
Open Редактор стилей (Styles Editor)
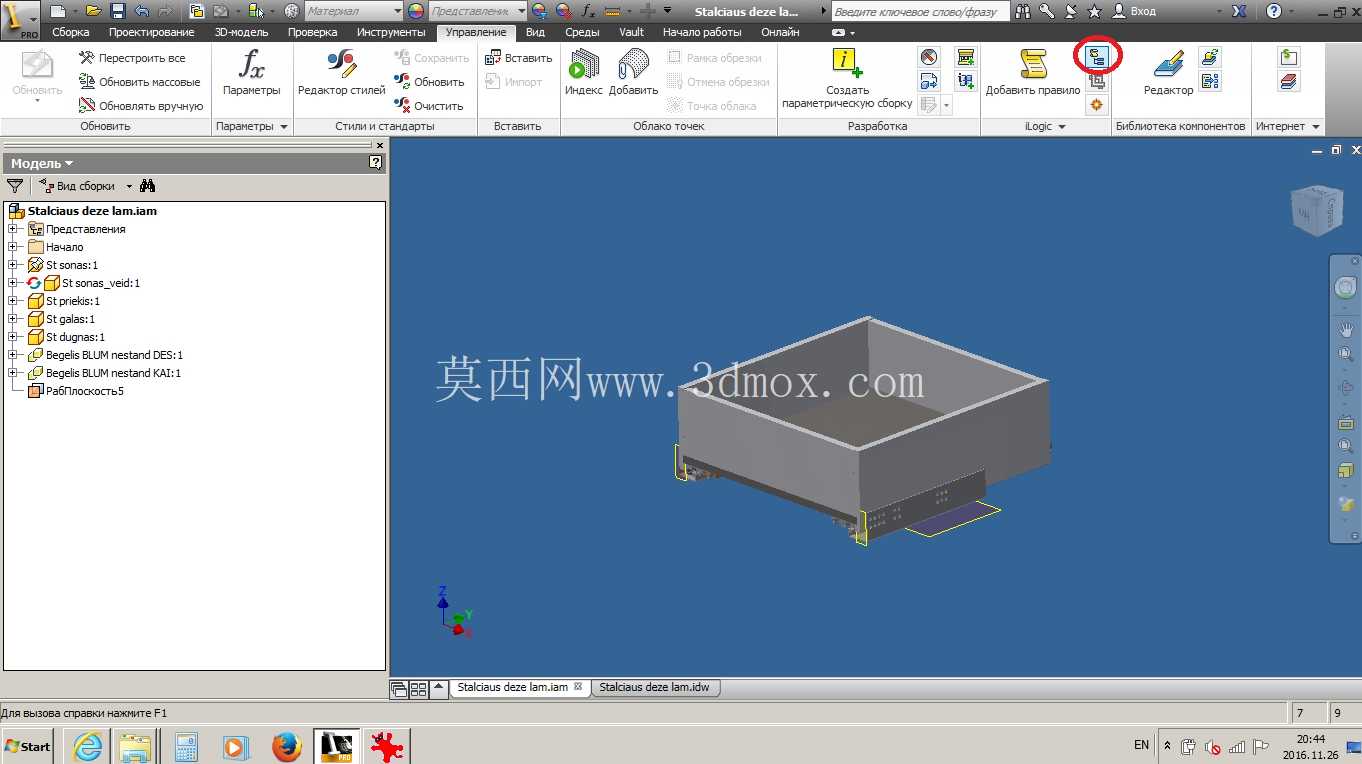tap(341, 72)
